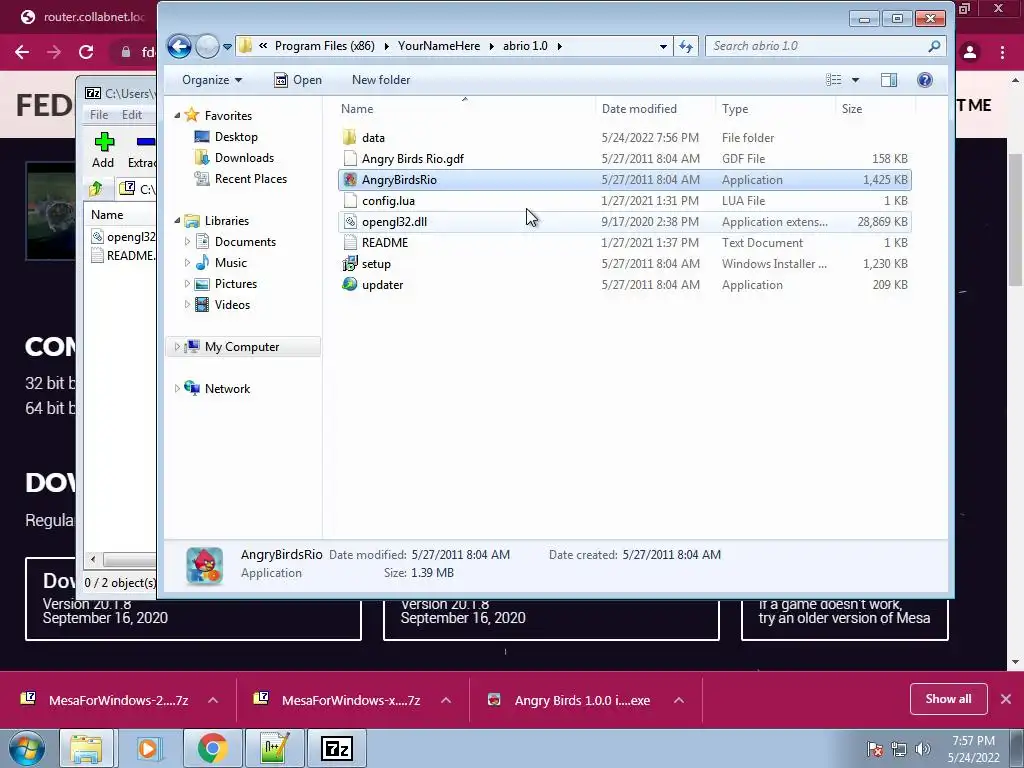
Task: Click up-folder icon in 7-Zip window
Action: click(96, 189)
